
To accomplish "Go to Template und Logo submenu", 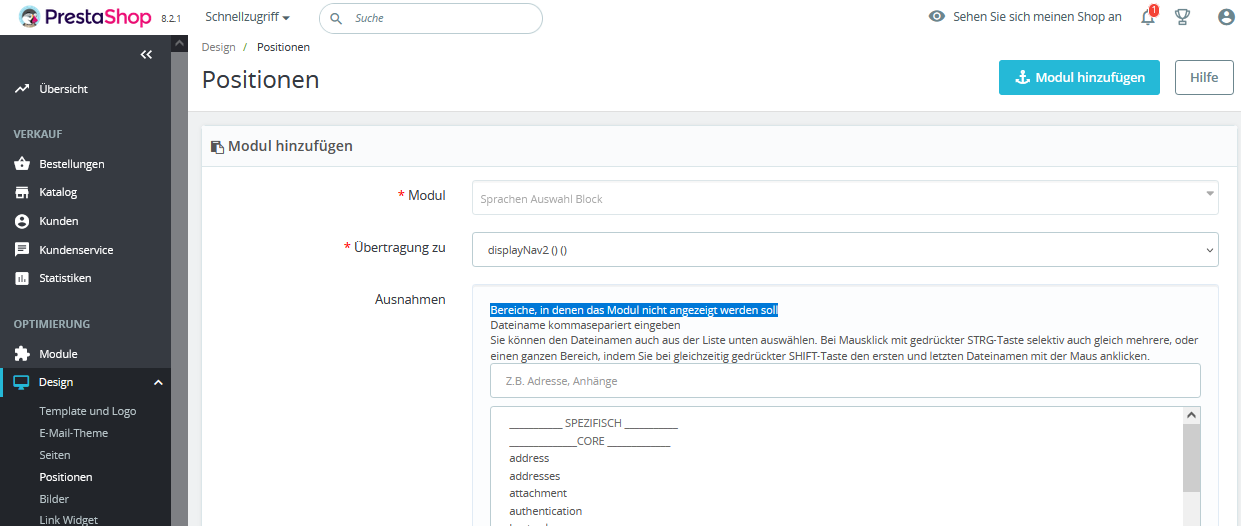I will click(87, 411).
